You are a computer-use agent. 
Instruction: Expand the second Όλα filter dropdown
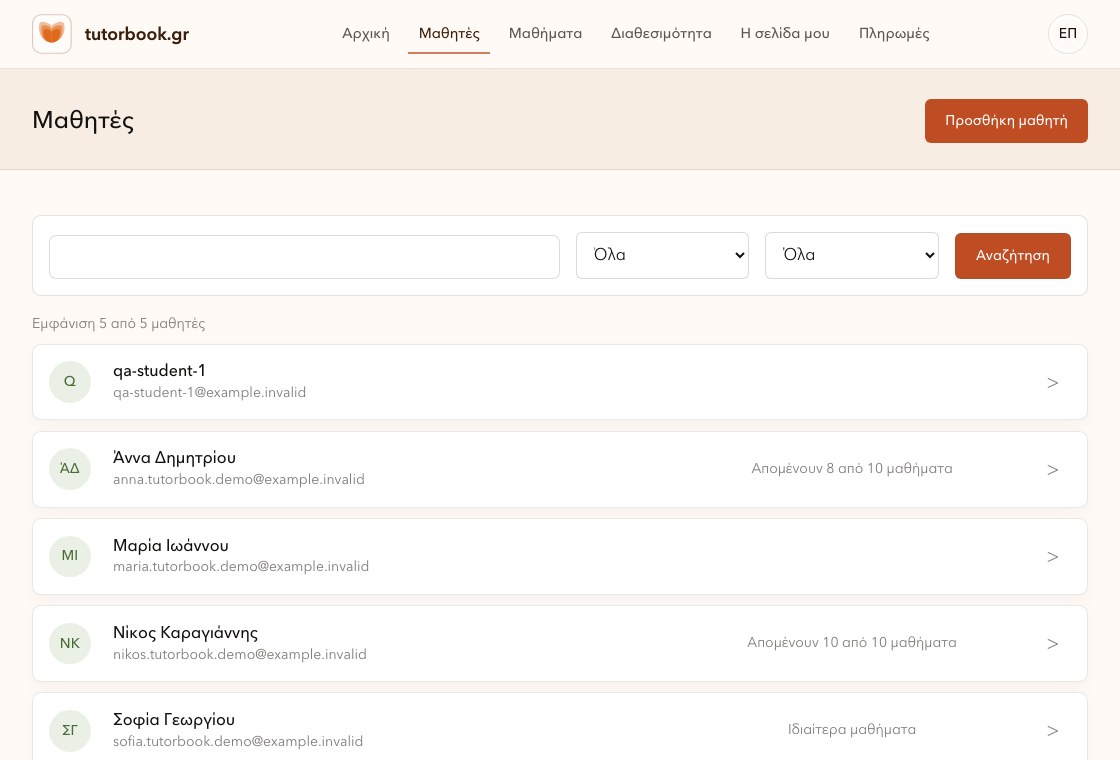click(x=851, y=255)
